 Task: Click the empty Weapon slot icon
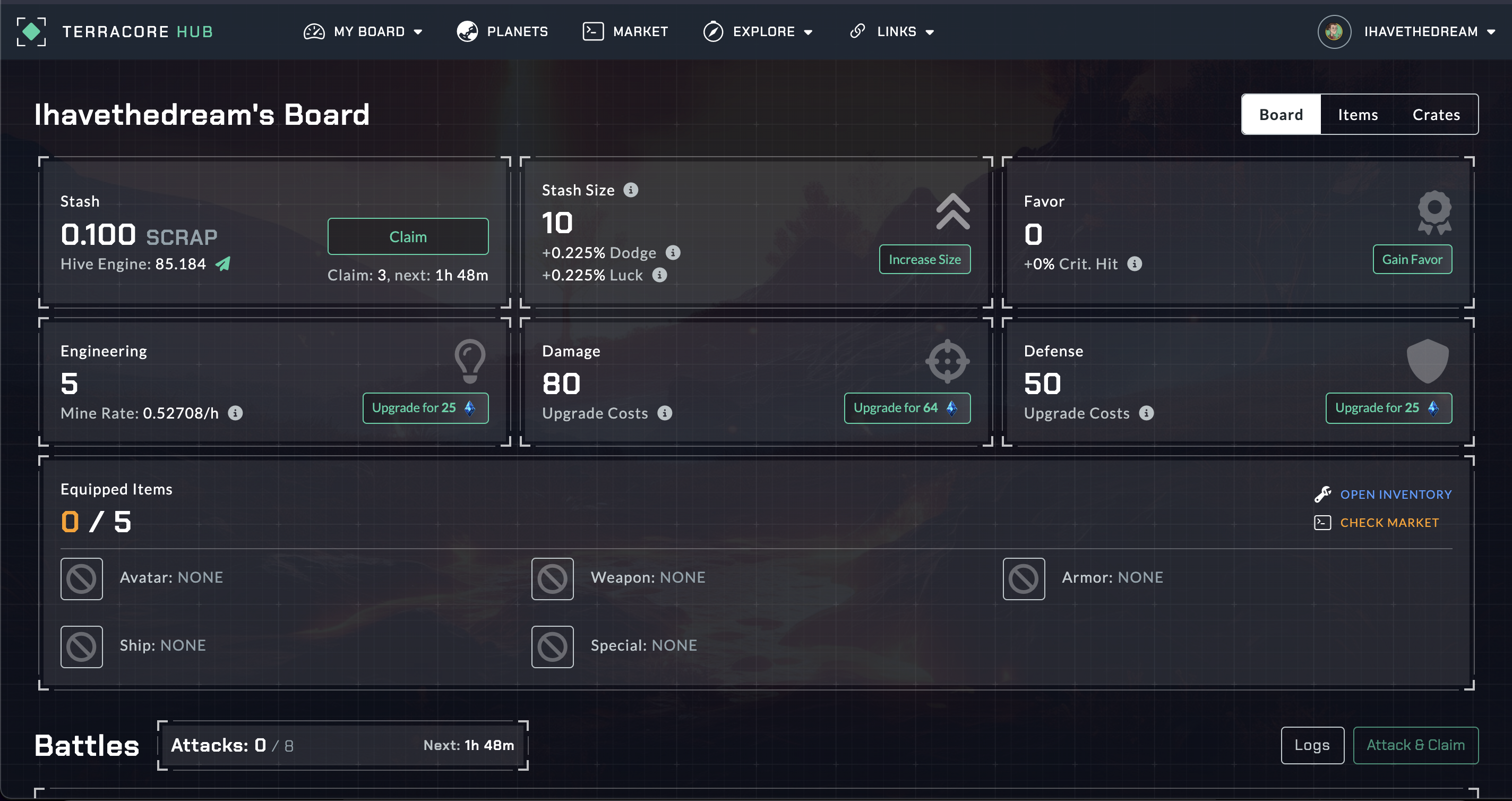(552, 578)
